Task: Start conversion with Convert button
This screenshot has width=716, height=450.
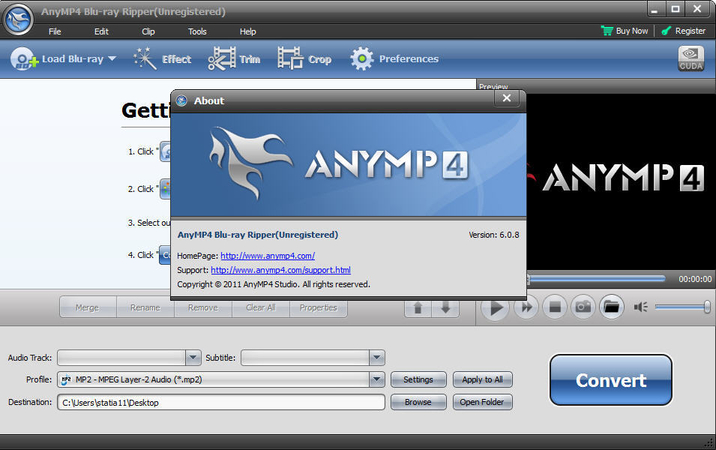Action: (611, 380)
